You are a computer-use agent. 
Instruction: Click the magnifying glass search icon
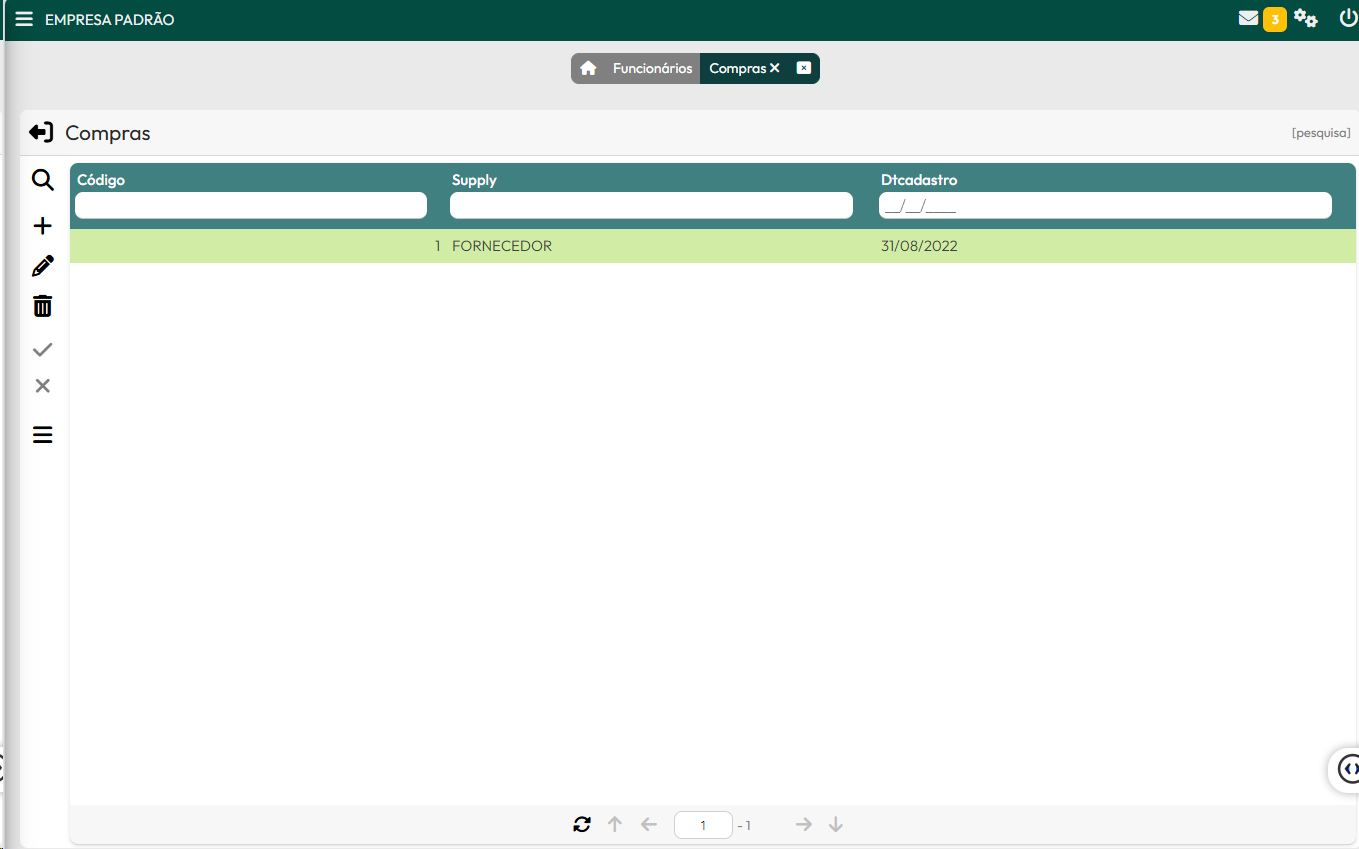pyautogui.click(x=42, y=181)
